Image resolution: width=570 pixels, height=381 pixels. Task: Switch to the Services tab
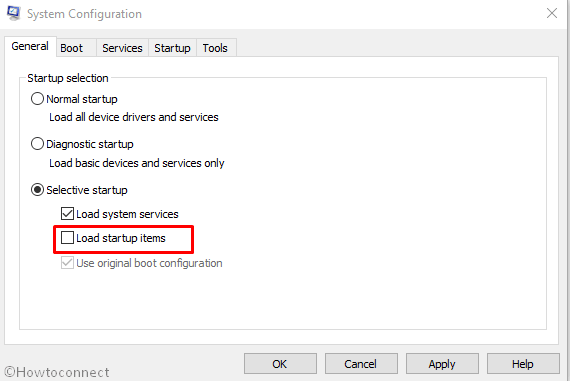[122, 48]
